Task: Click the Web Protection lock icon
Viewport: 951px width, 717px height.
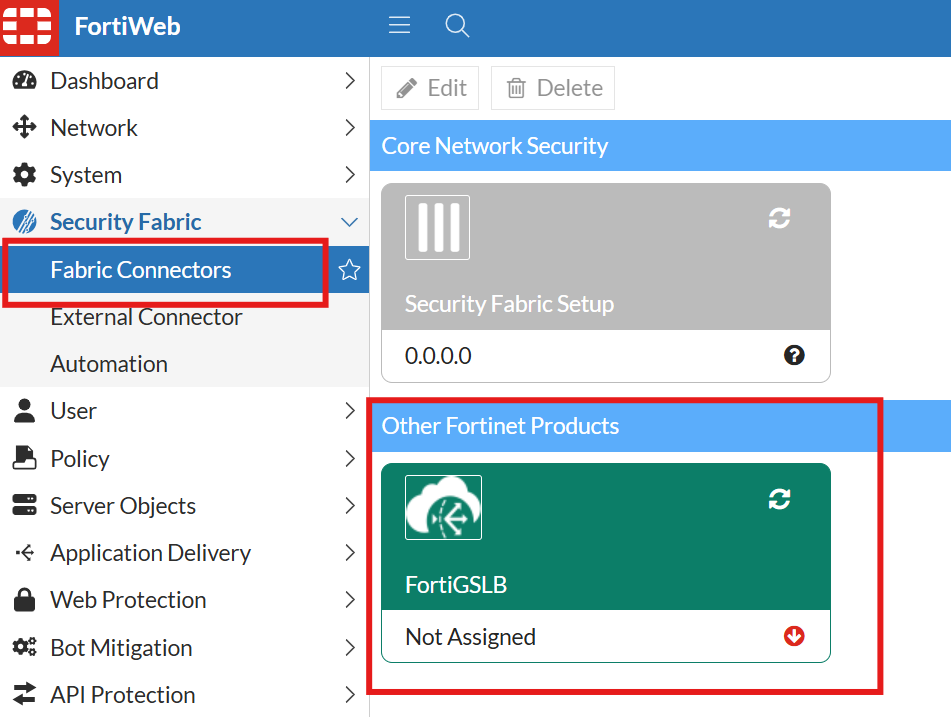Action: (24, 599)
